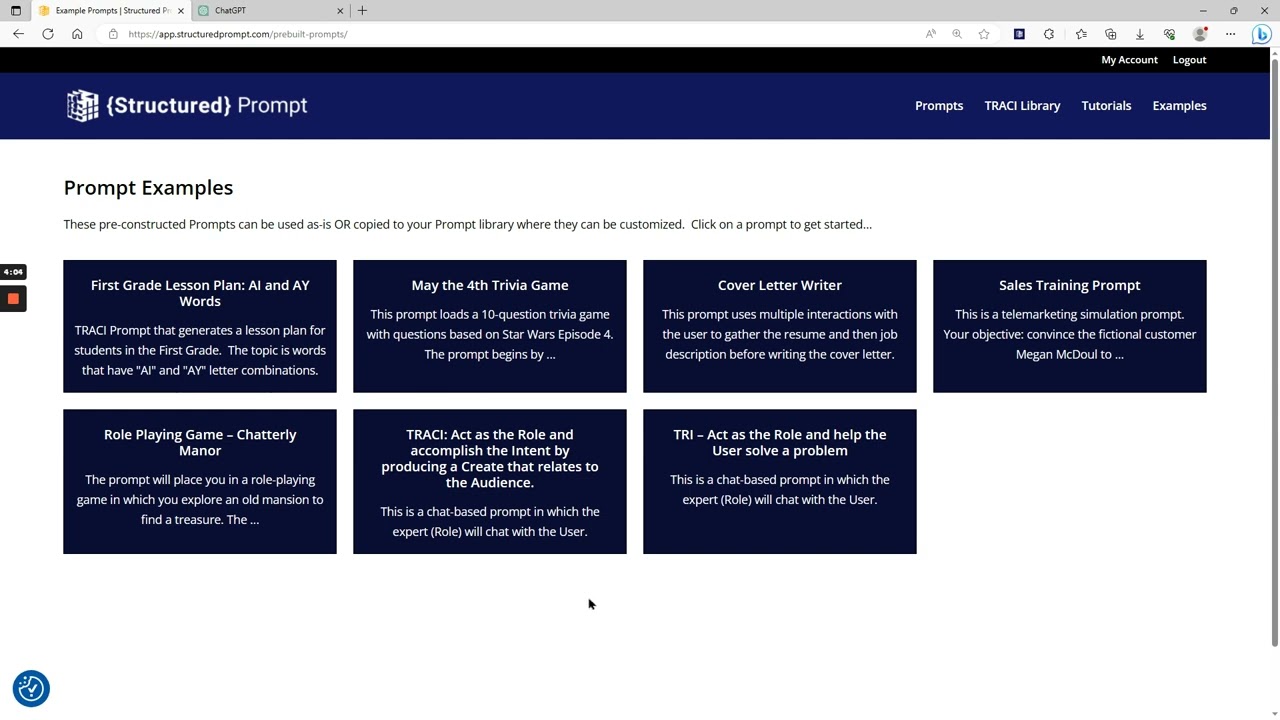Image resolution: width=1280 pixels, height=720 pixels.
Task: Open the May the 4th Trivia Game card
Action: click(x=490, y=326)
